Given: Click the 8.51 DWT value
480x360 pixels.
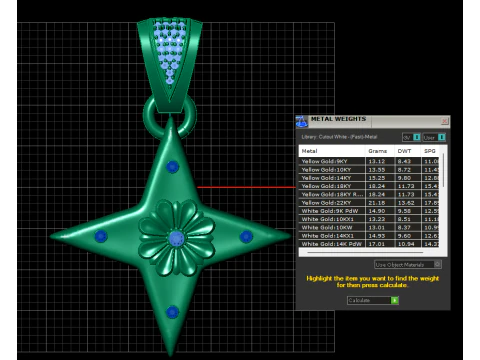Looking at the screenshot, I should 404,219.
